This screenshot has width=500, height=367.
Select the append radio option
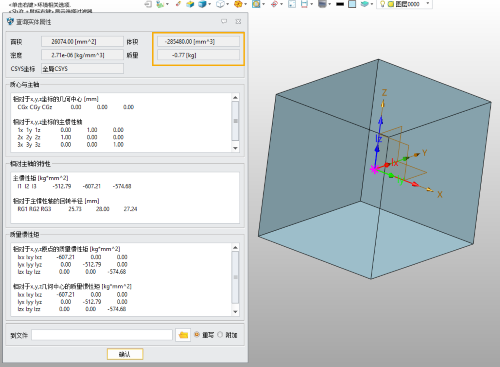[x=220, y=335]
